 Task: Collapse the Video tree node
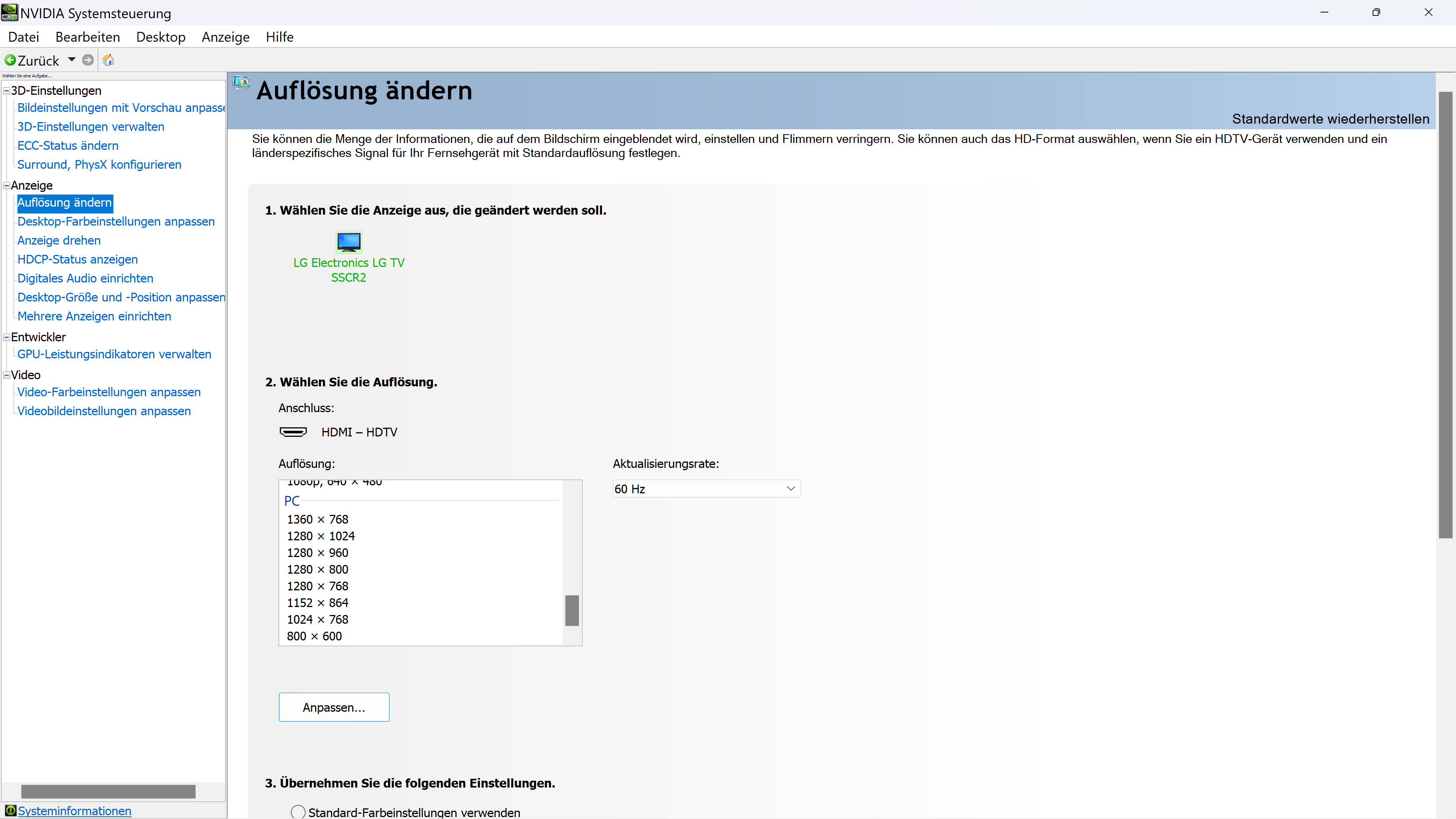pos(7,375)
